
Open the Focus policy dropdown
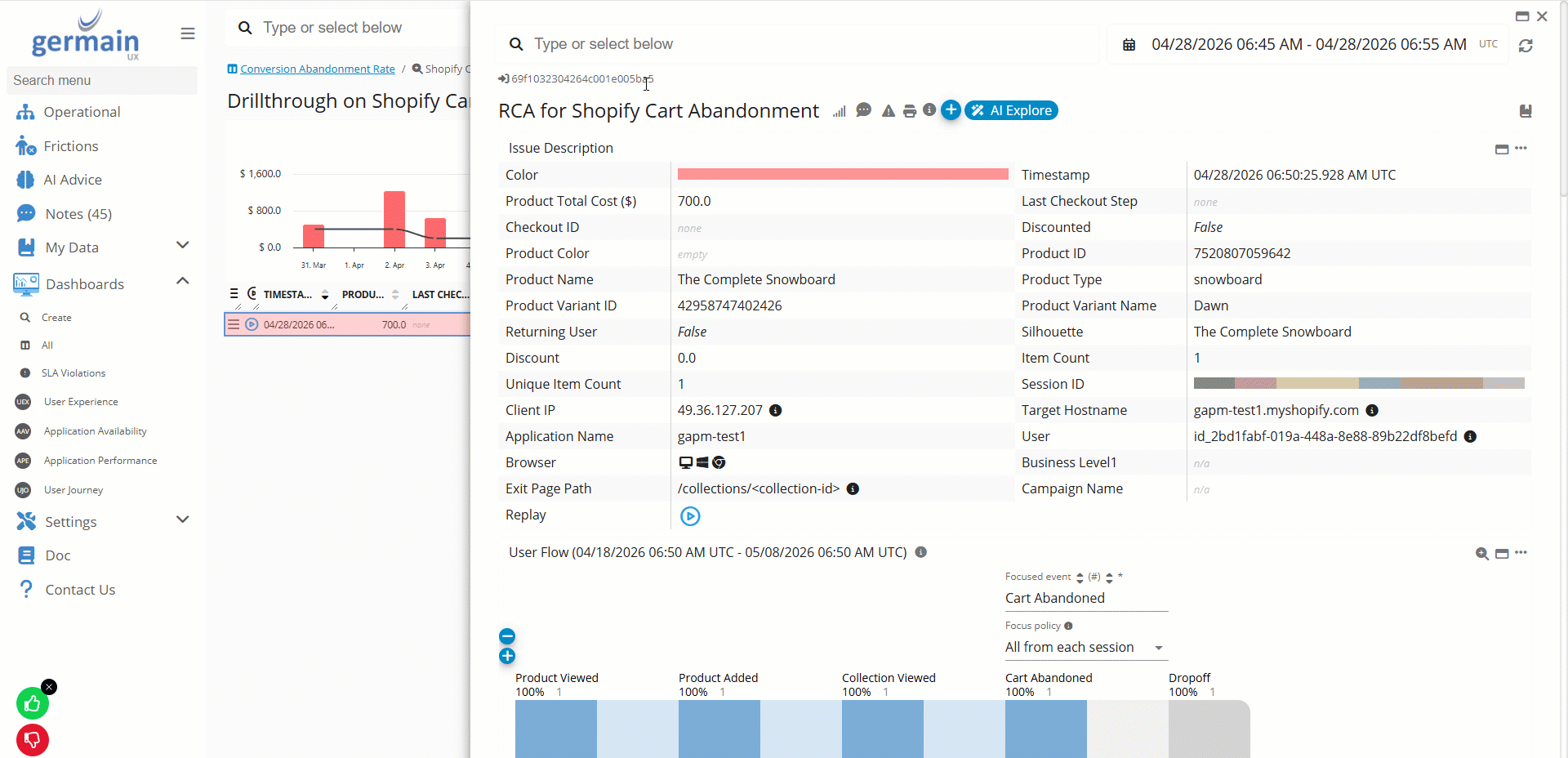point(1086,647)
